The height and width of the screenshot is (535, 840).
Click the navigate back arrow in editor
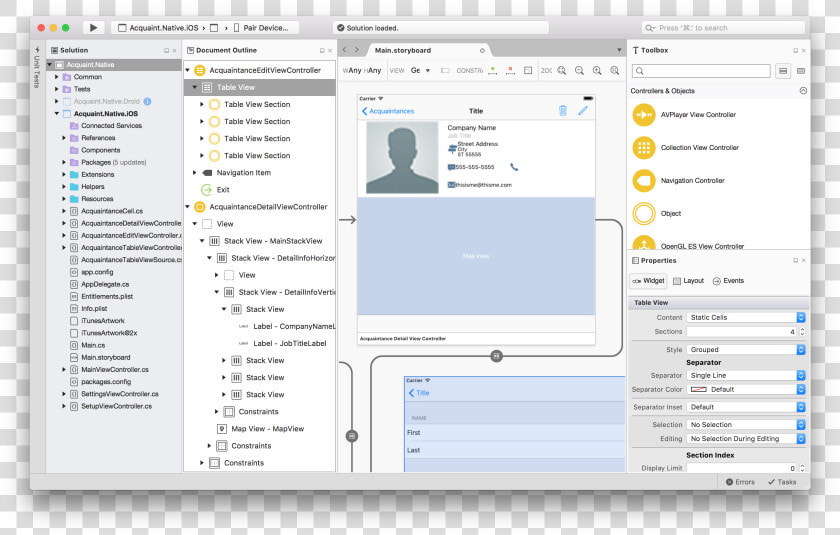pyautogui.click(x=344, y=50)
